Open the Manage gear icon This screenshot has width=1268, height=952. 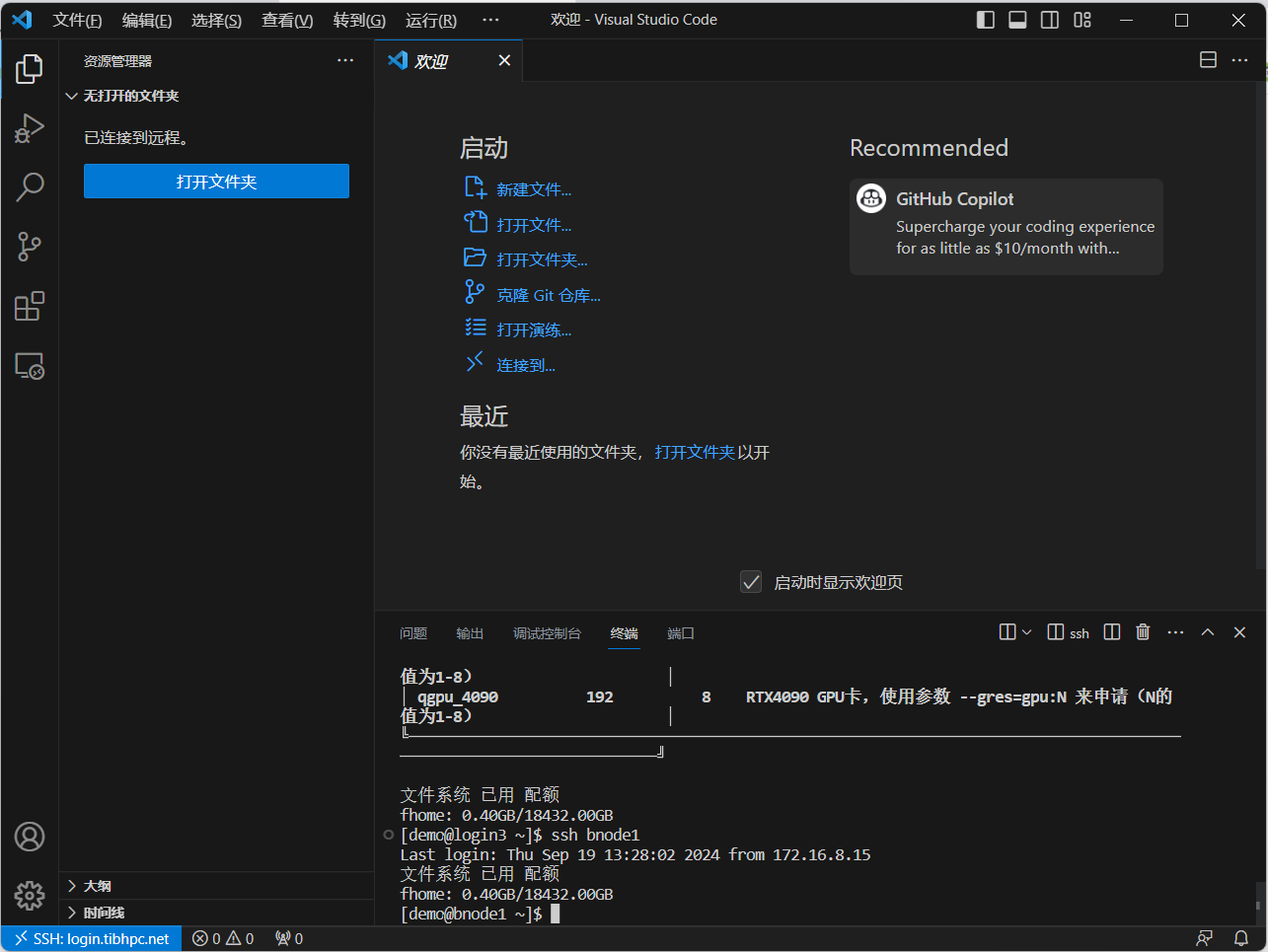(30, 896)
